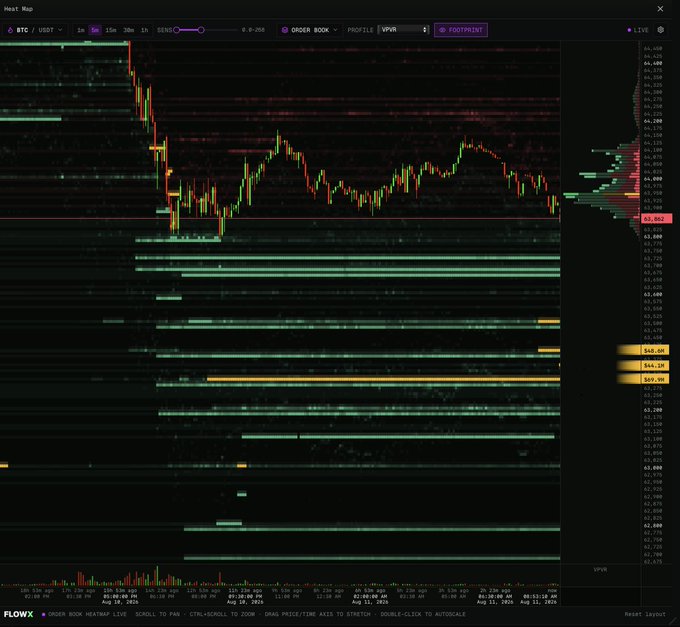Click the 09:30:00 PM time axis label
This screenshot has height=627, width=680.
(x=245, y=596)
